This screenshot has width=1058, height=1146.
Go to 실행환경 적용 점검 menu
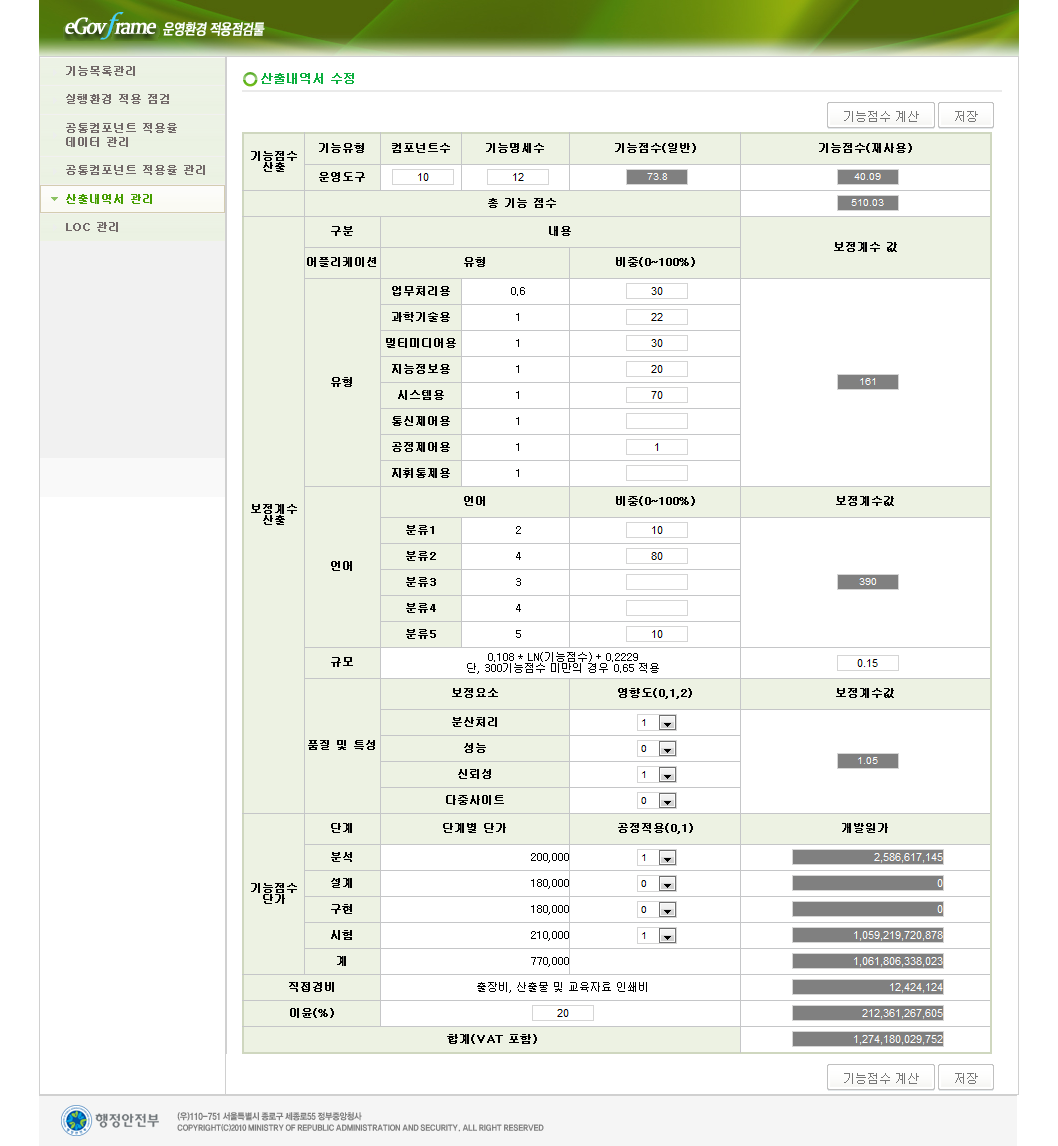click(117, 99)
